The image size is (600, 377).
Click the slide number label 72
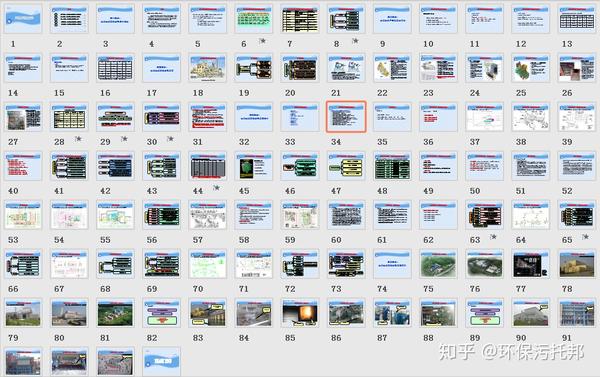[x=290, y=289]
